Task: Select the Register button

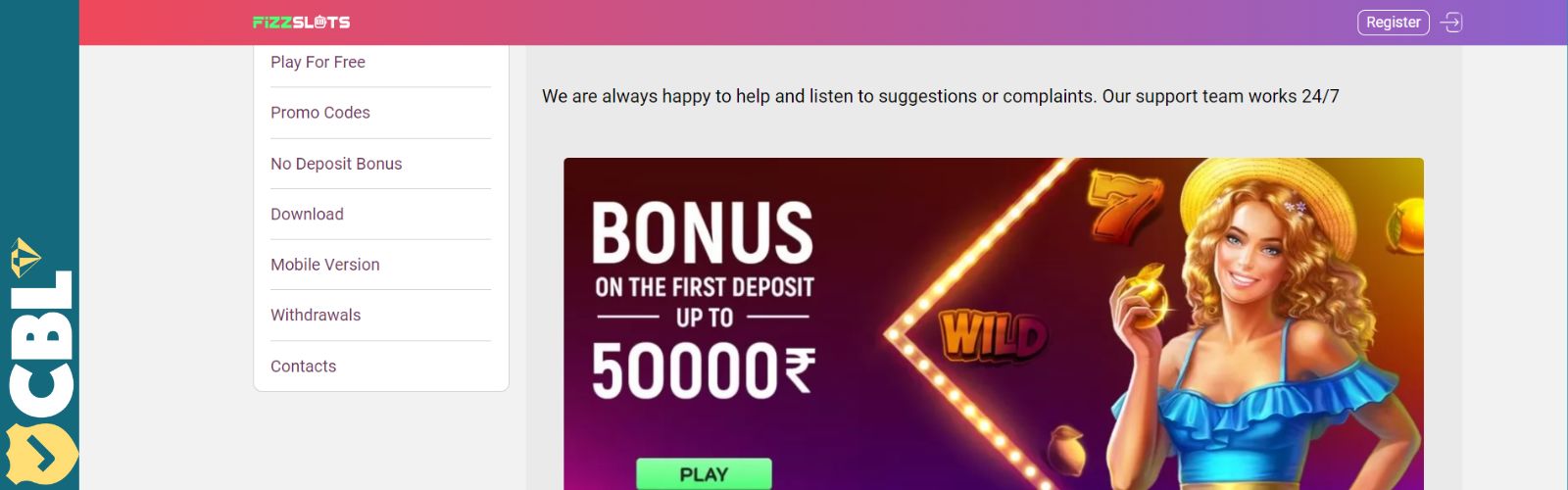Action: (1393, 22)
